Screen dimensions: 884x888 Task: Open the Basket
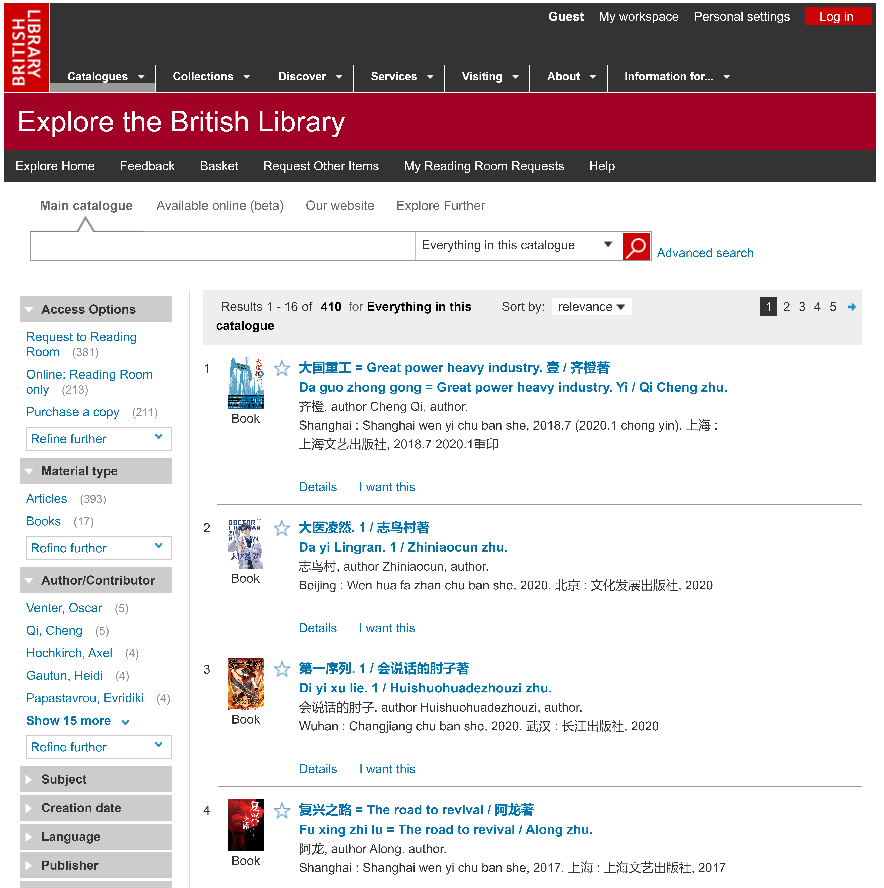(x=219, y=166)
